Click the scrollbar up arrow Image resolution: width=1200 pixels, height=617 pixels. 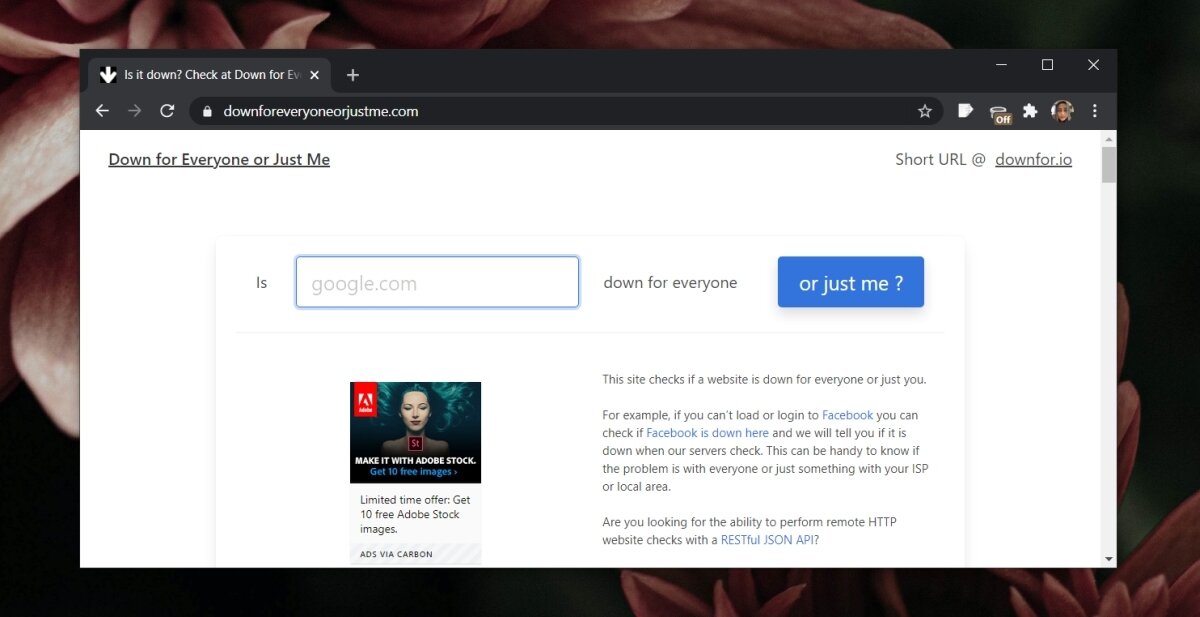tap(1108, 139)
